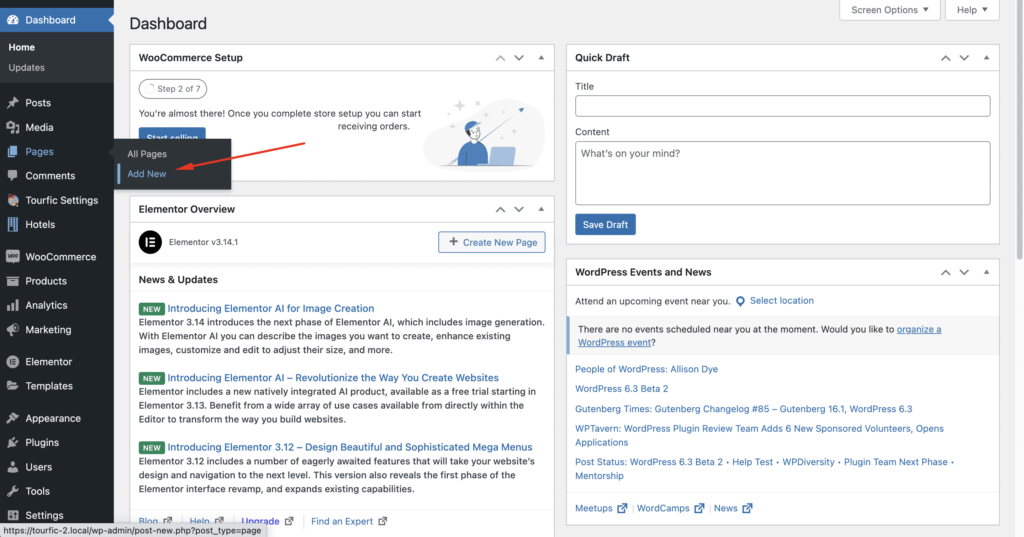
Task: Open Elementor AI Revolutionize Websites article link
Action: [333, 378]
